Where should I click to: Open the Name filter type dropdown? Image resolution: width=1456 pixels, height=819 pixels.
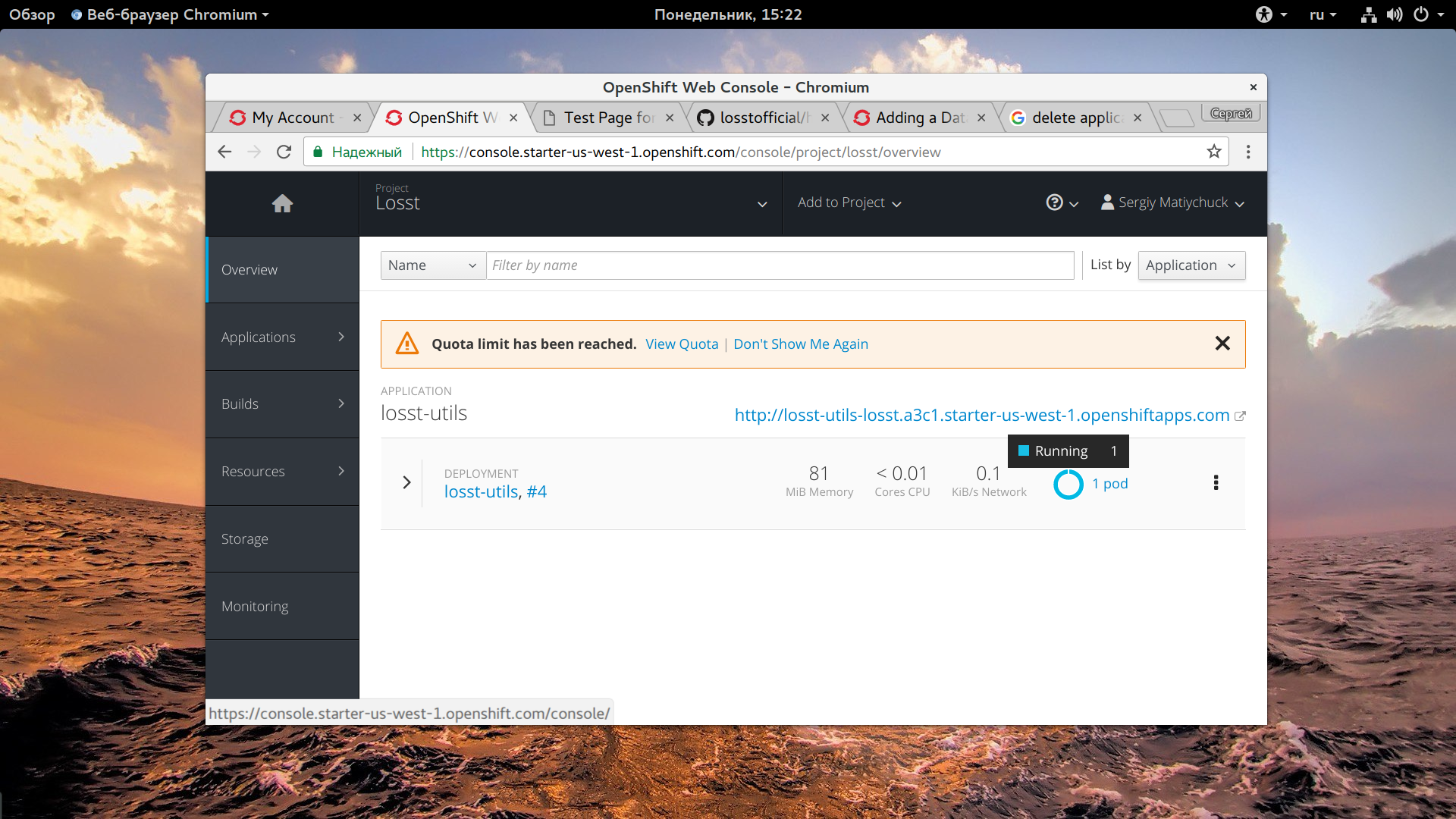pyautogui.click(x=432, y=265)
